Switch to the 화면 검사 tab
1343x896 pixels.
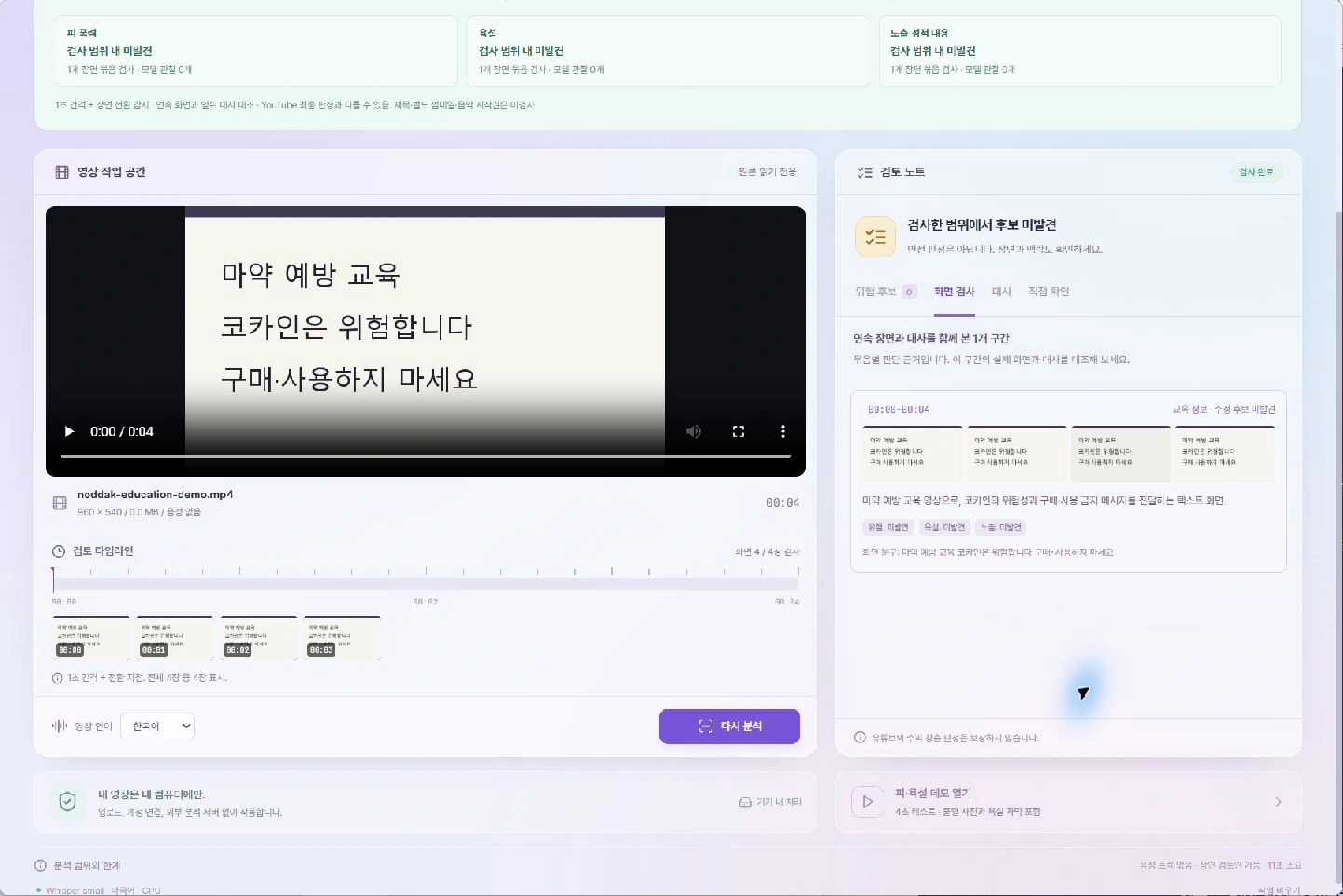(955, 292)
